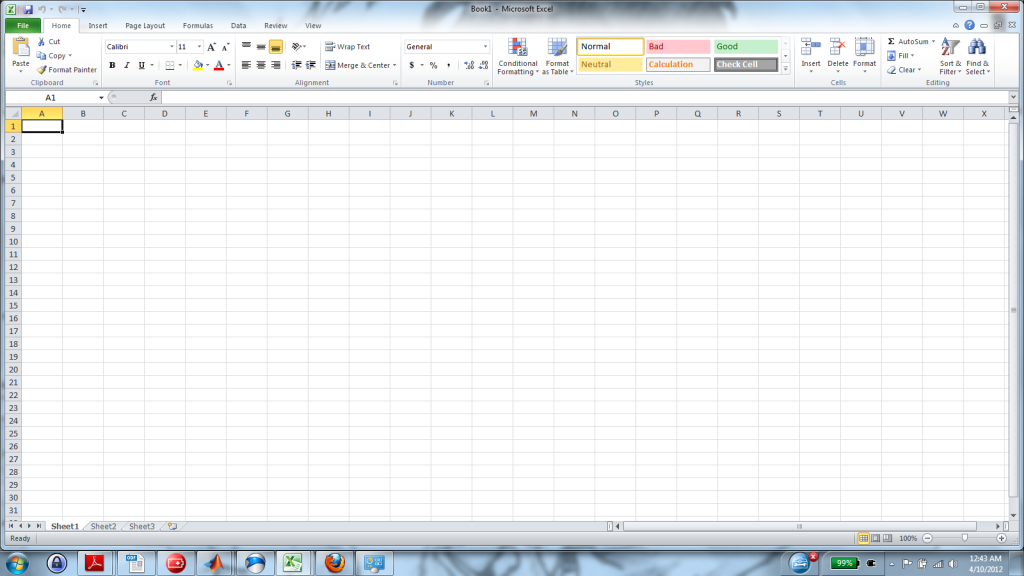
Task: Open Find & Select binoculars tool
Action: pyautogui.click(x=978, y=56)
